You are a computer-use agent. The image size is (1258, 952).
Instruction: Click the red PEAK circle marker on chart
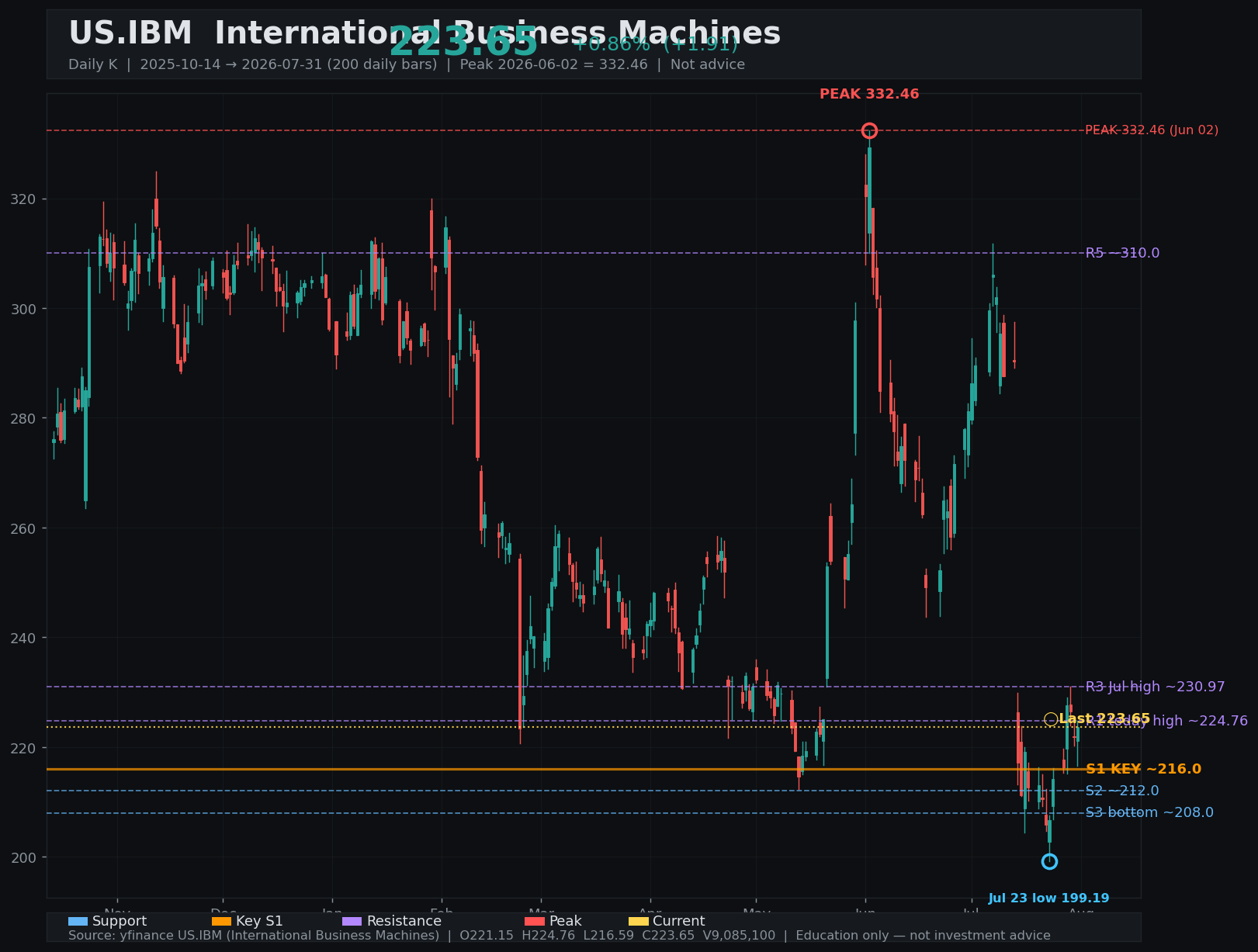tap(869, 130)
